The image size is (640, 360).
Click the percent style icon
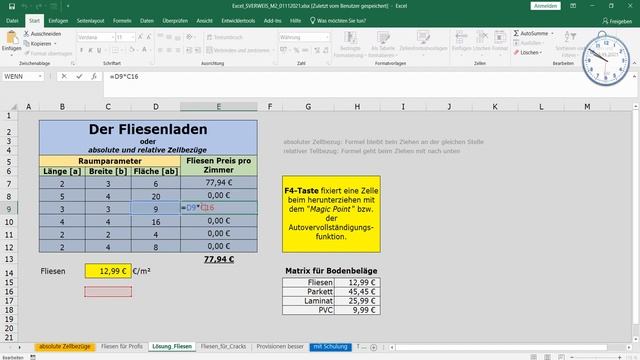click(x=296, y=50)
